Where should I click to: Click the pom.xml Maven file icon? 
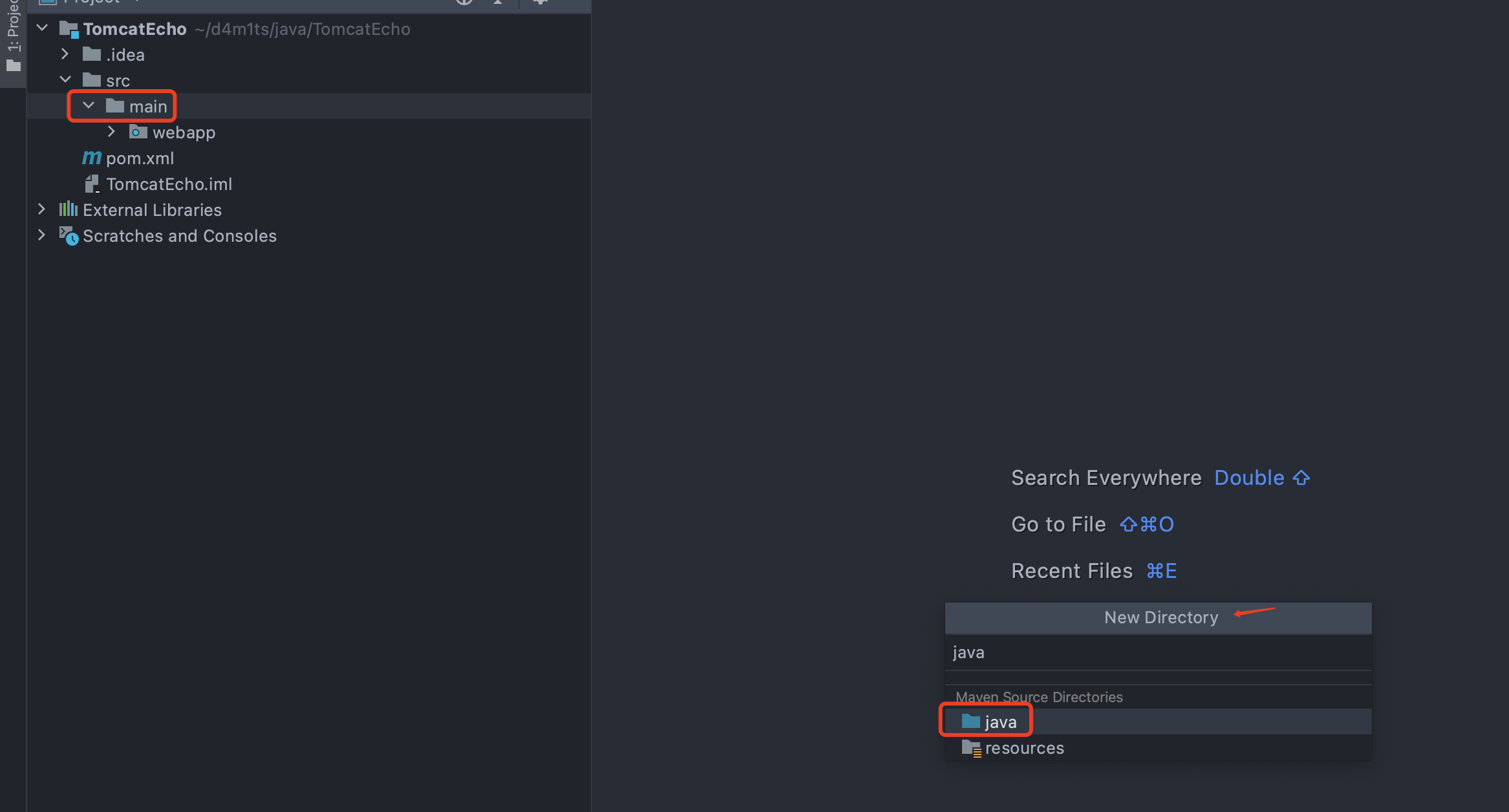pyautogui.click(x=91, y=158)
